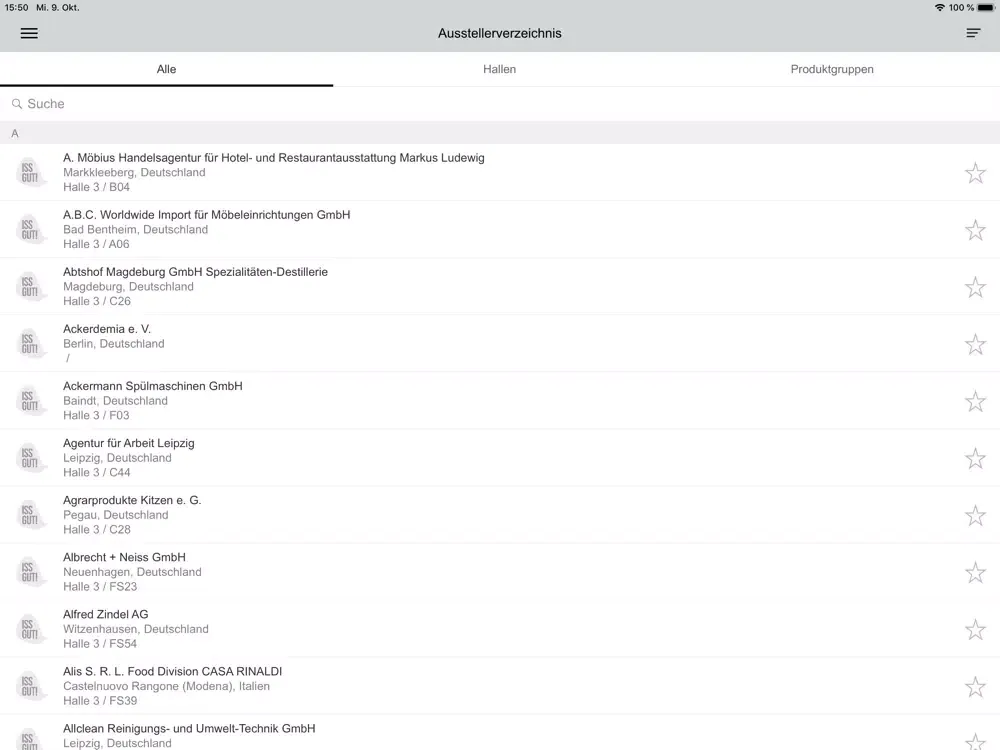Open Alis S. R. L. Food Division CASA RINALDI
This screenshot has width=1000, height=750.
tap(500, 686)
